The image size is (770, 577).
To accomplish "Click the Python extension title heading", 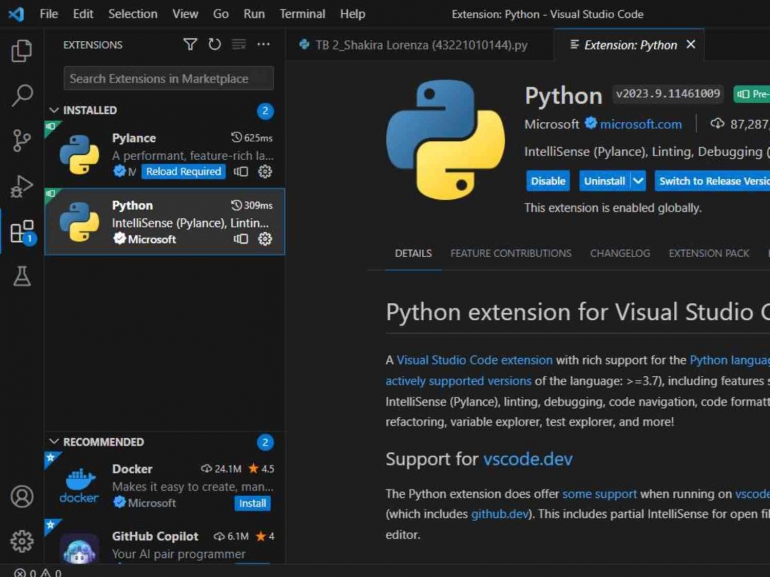I will [x=563, y=95].
